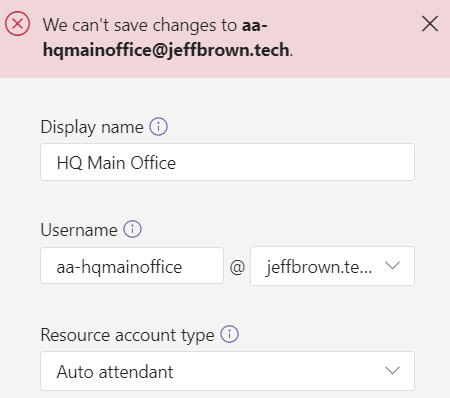Click the Resource account type label
Image resolution: width=450 pixels, height=398 pixels.
tap(127, 335)
